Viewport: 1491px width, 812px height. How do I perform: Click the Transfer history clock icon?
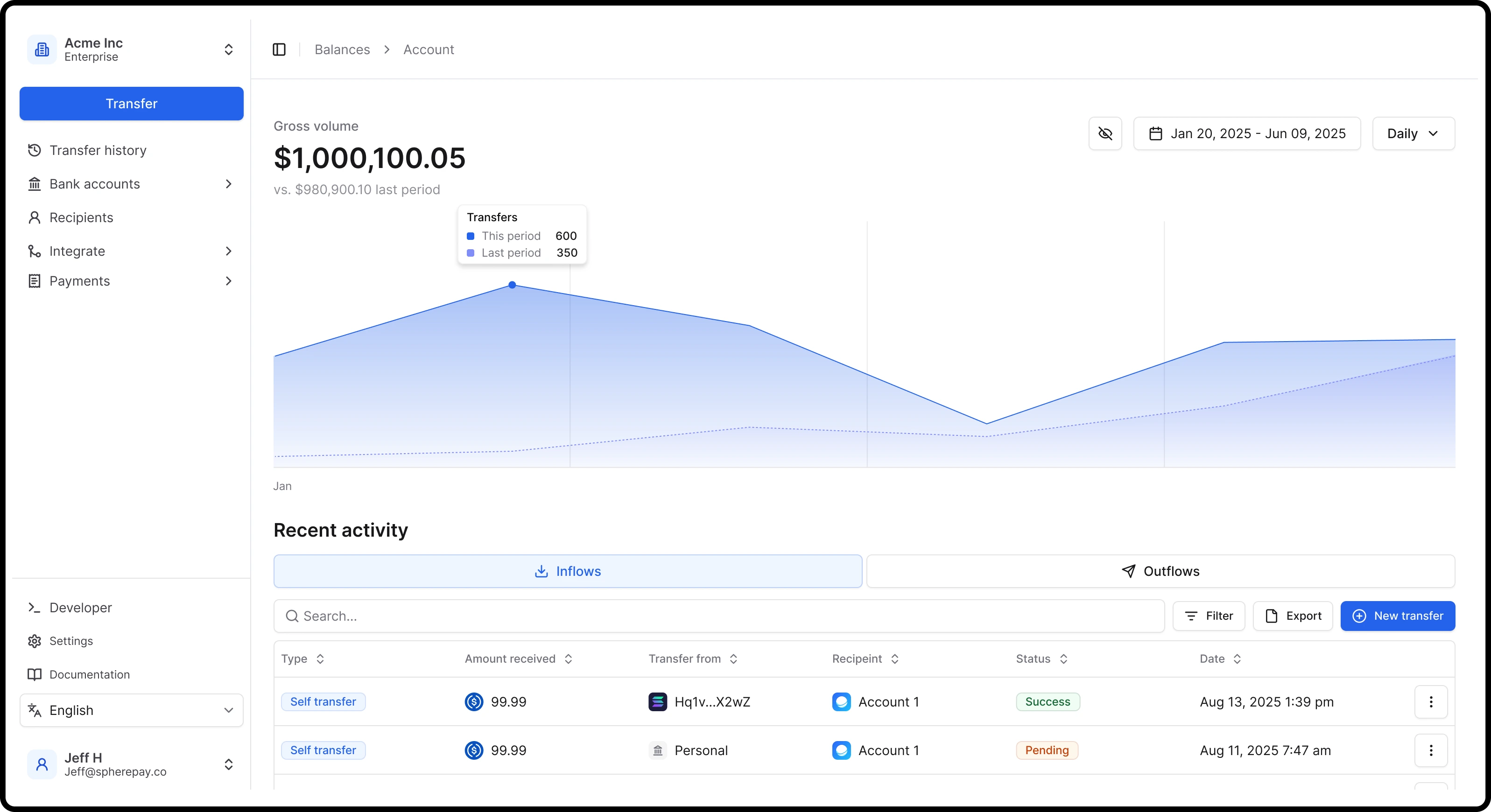[35, 150]
